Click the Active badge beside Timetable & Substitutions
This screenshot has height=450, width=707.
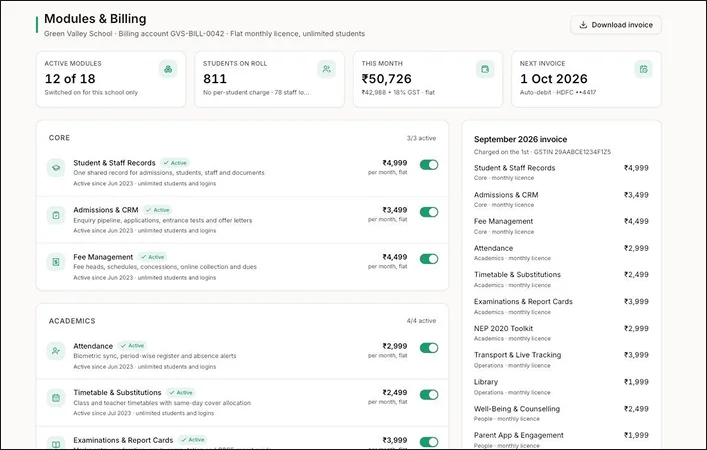coord(181,392)
